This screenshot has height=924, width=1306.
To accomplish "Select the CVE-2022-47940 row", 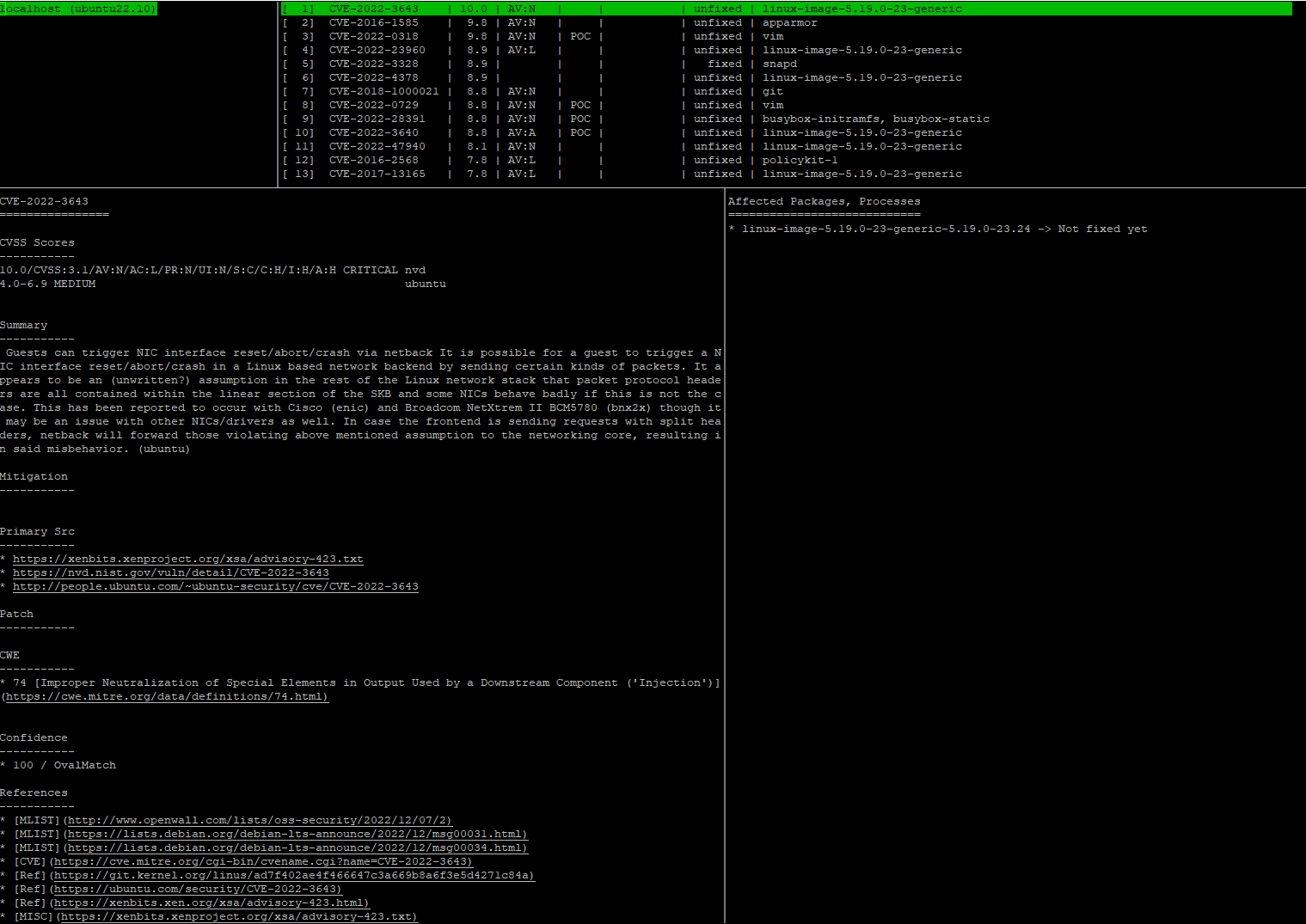I will click(787, 146).
